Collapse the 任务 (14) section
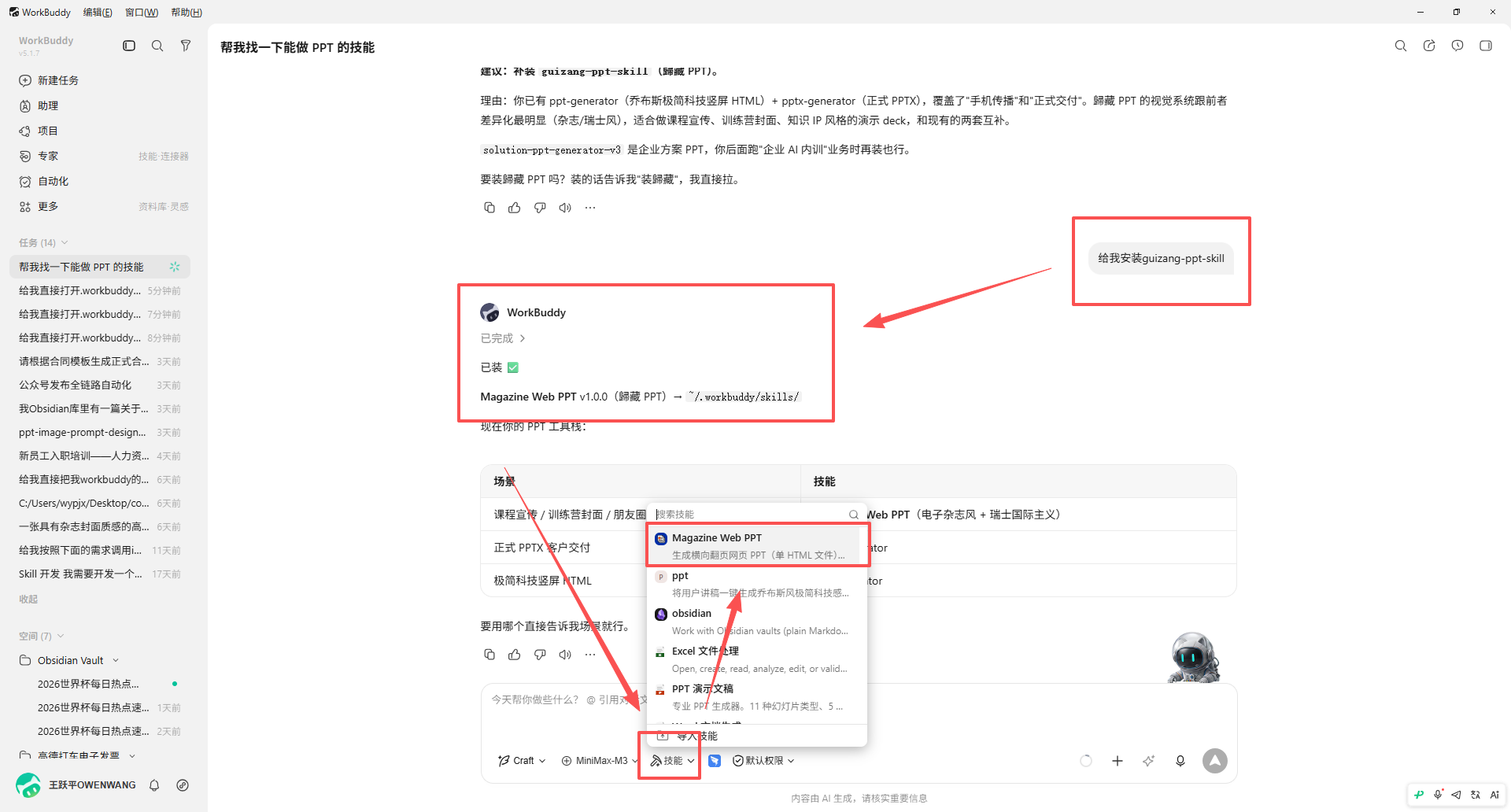1511x812 pixels. click(x=43, y=242)
